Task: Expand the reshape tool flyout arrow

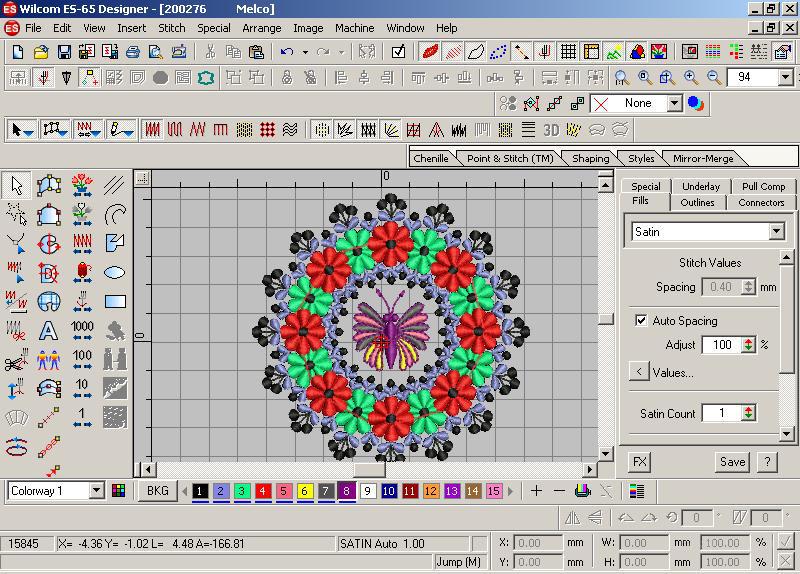Action: coord(63,133)
